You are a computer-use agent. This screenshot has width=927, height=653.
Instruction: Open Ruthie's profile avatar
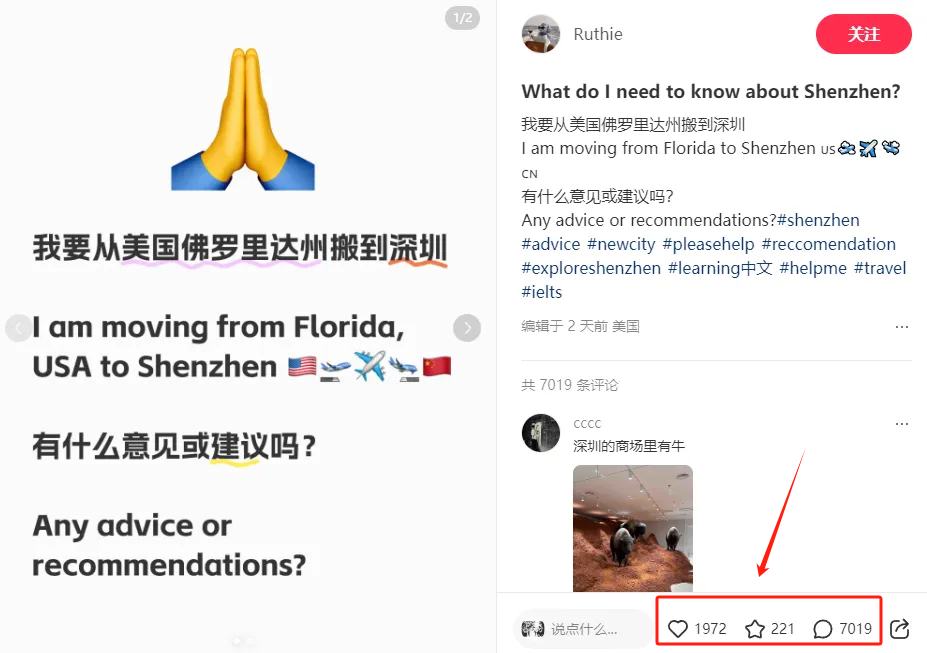coord(540,34)
